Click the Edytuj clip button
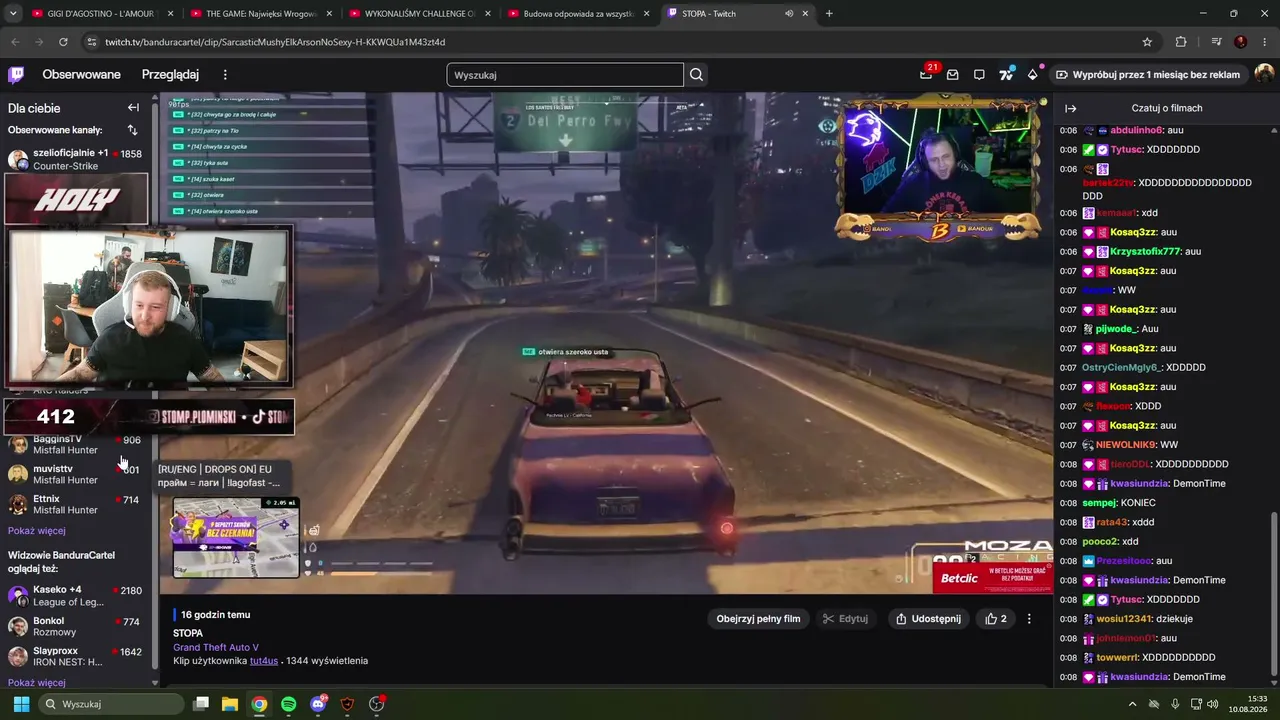Screen dimensions: 1280x720 click(x=845, y=619)
